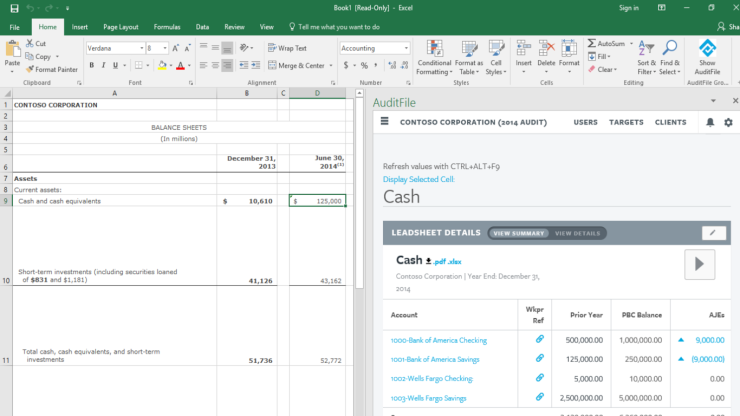Click the pencil edit leadsheet button
740x416 pixels.
pyautogui.click(x=713, y=233)
